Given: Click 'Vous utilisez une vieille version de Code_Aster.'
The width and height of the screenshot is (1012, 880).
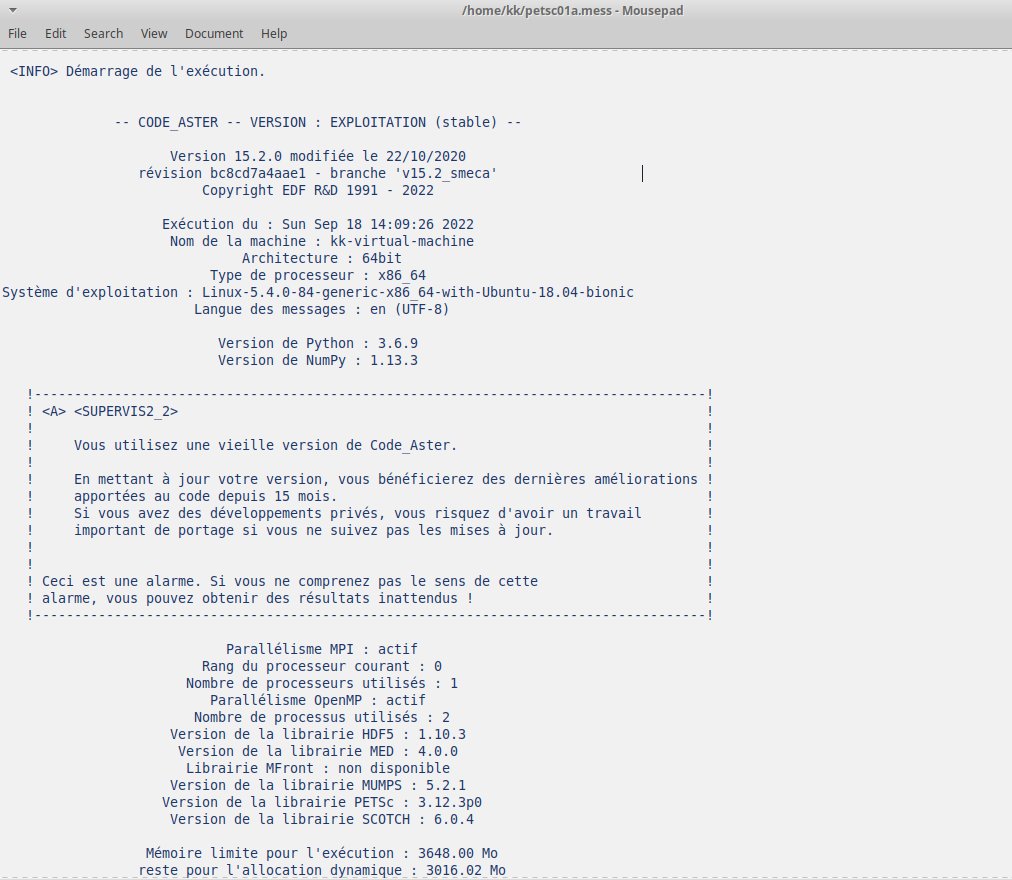Looking at the screenshot, I should tap(265, 445).
